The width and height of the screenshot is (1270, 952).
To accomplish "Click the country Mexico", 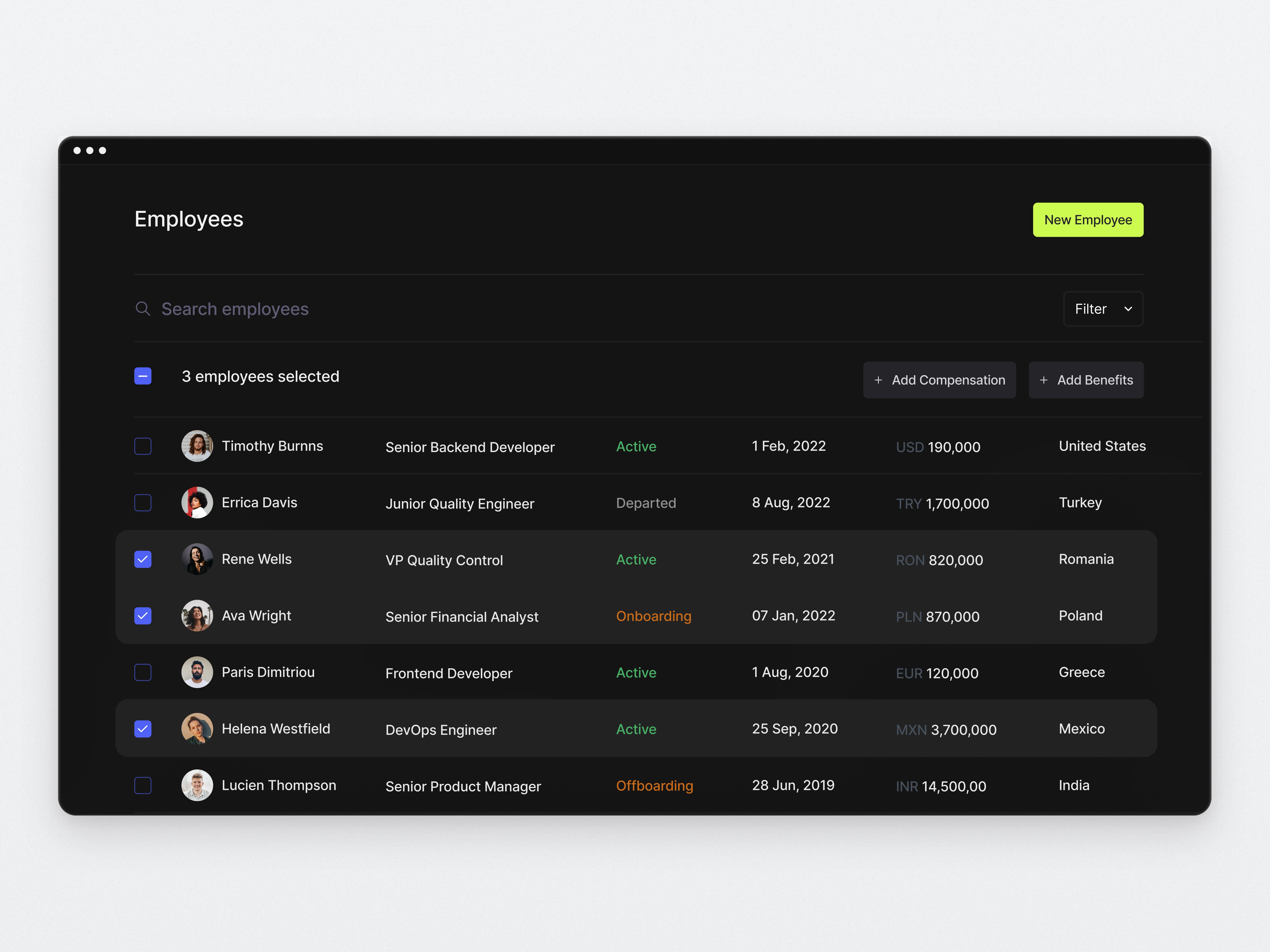I will (1082, 729).
